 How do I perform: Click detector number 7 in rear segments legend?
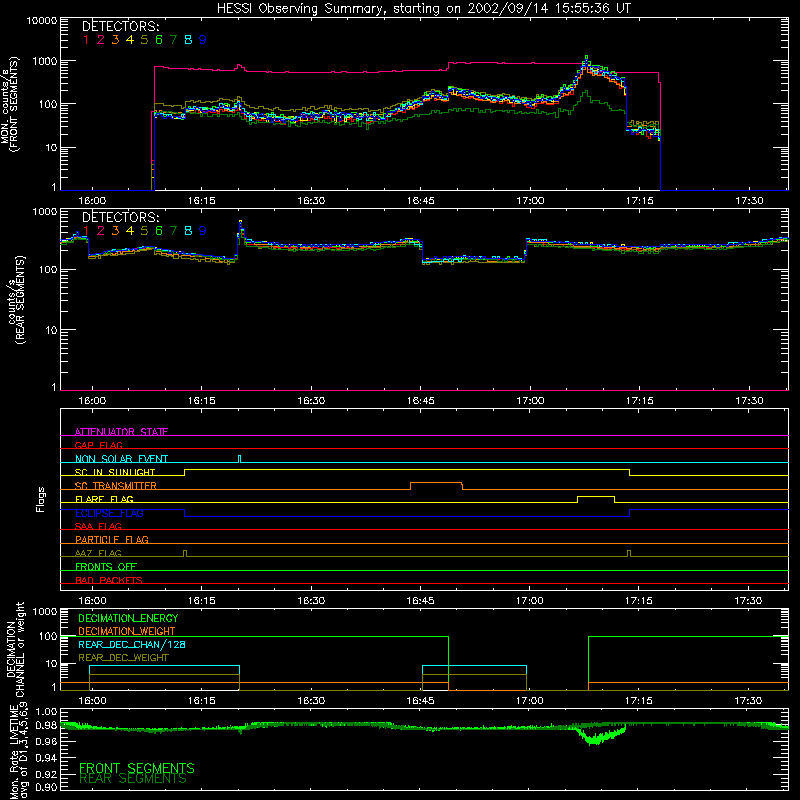pos(173,231)
